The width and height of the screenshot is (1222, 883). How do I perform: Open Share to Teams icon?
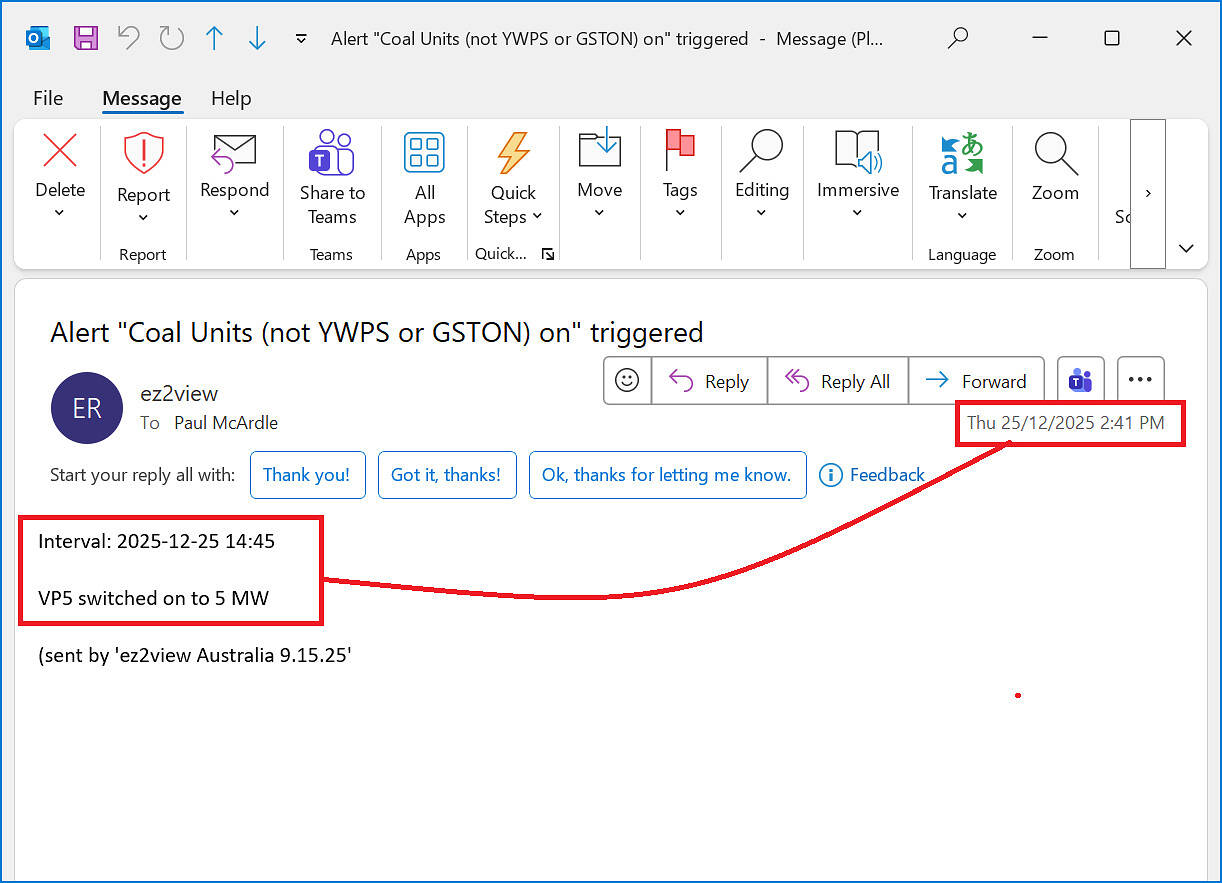tap(331, 153)
